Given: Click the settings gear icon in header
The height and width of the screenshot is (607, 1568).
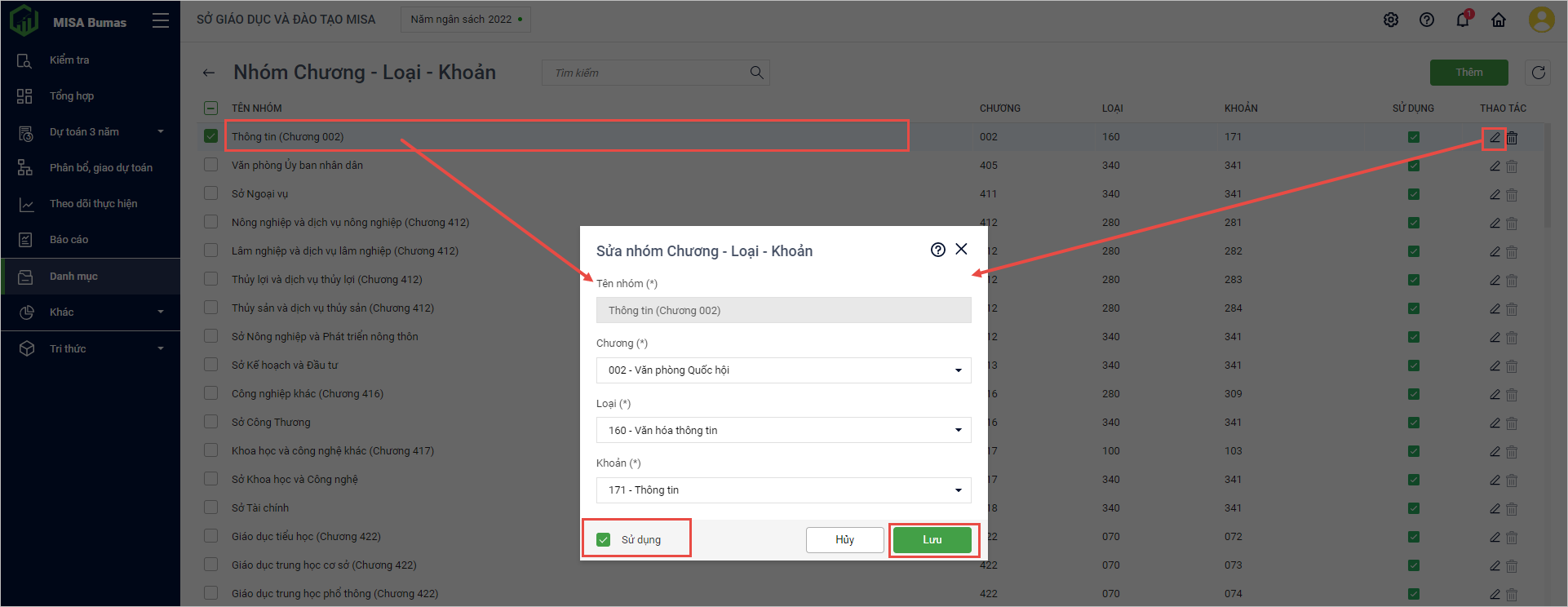Looking at the screenshot, I should coord(1391,20).
